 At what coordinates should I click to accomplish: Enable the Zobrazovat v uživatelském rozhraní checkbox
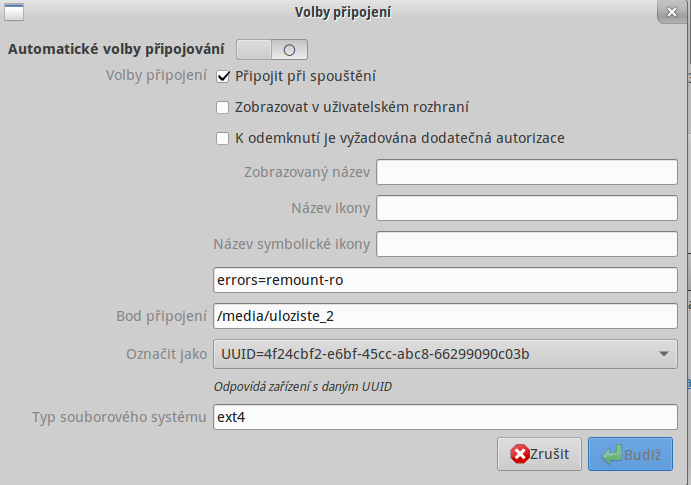click(x=223, y=107)
